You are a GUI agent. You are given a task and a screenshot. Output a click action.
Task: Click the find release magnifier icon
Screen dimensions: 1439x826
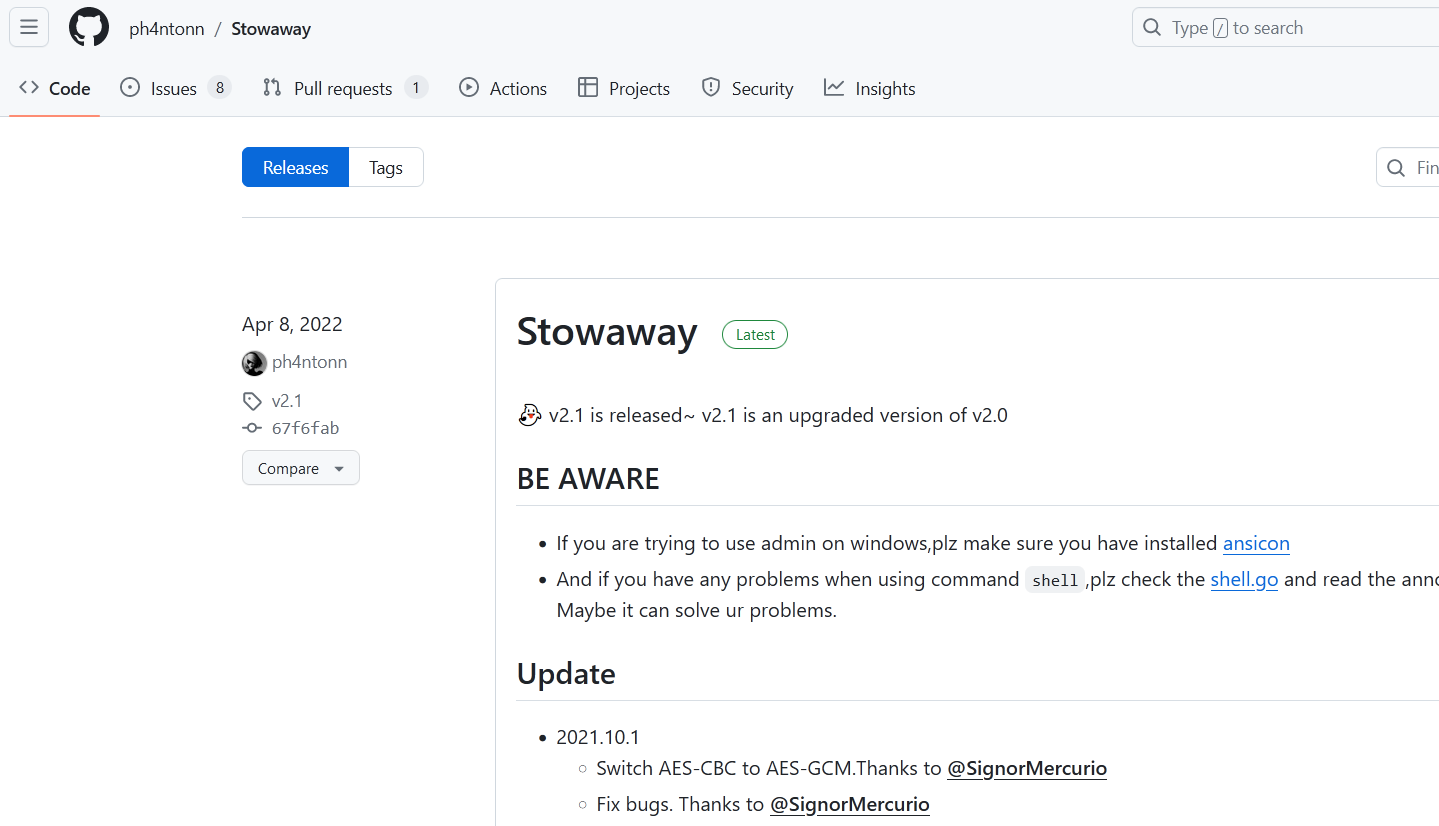(x=1397, y=168)
